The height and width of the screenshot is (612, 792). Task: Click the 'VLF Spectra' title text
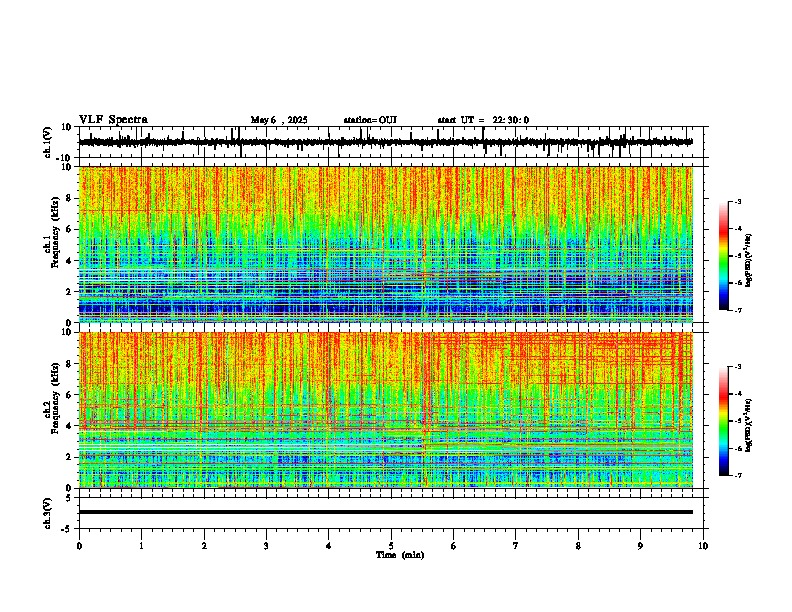(113, 120)
